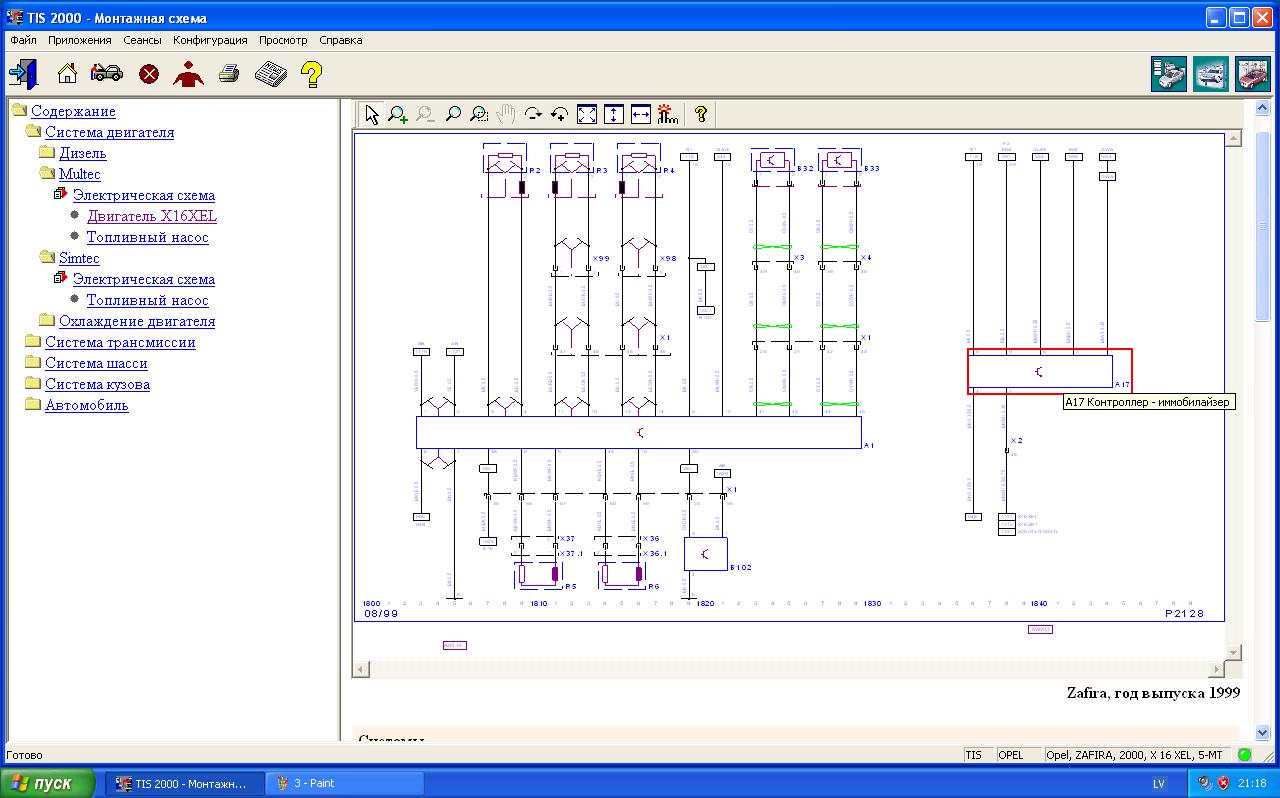Switch to 3 - Paint in taskbar
Image resolution: width=1280 pixels, height=798 pixels.
345,783
